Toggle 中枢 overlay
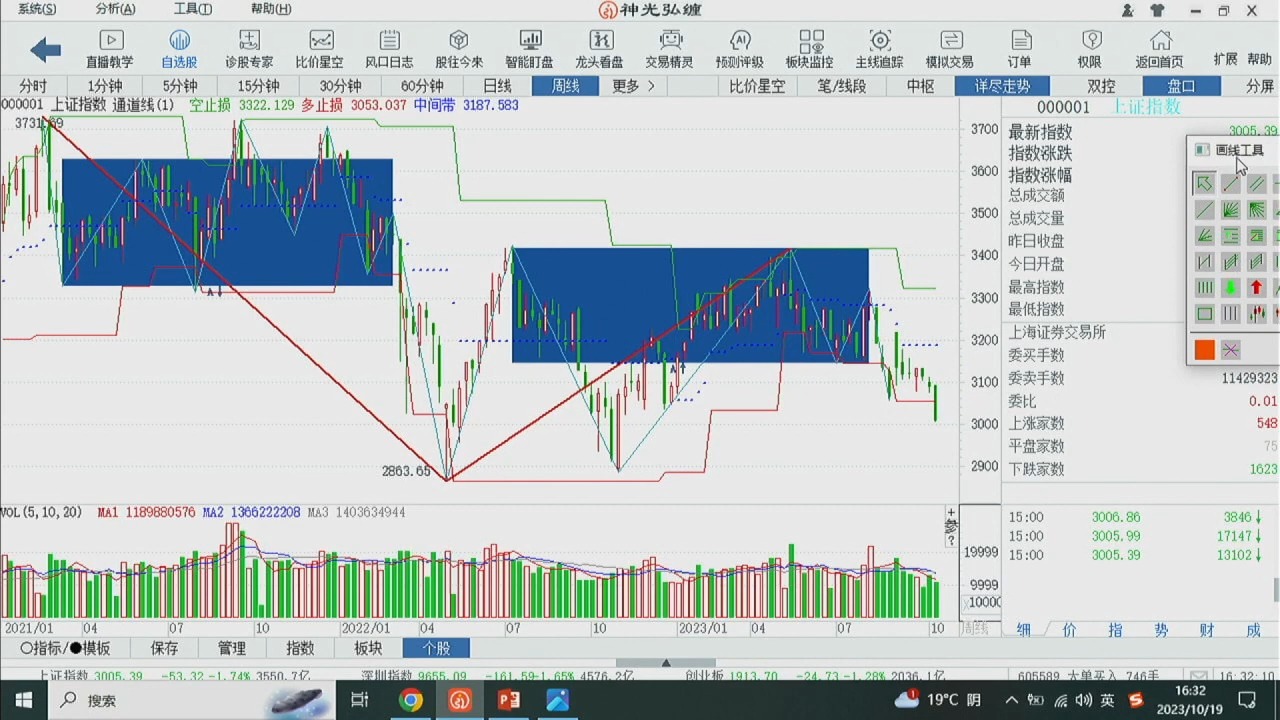The width and height of the screenshot is (1280, 720). click(920, 86)
